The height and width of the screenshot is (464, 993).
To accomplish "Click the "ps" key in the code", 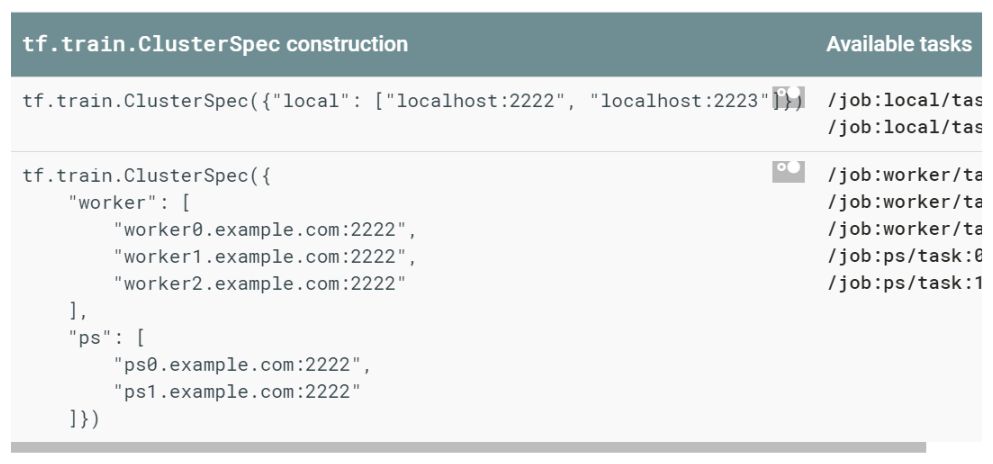I will coord(85,338).
